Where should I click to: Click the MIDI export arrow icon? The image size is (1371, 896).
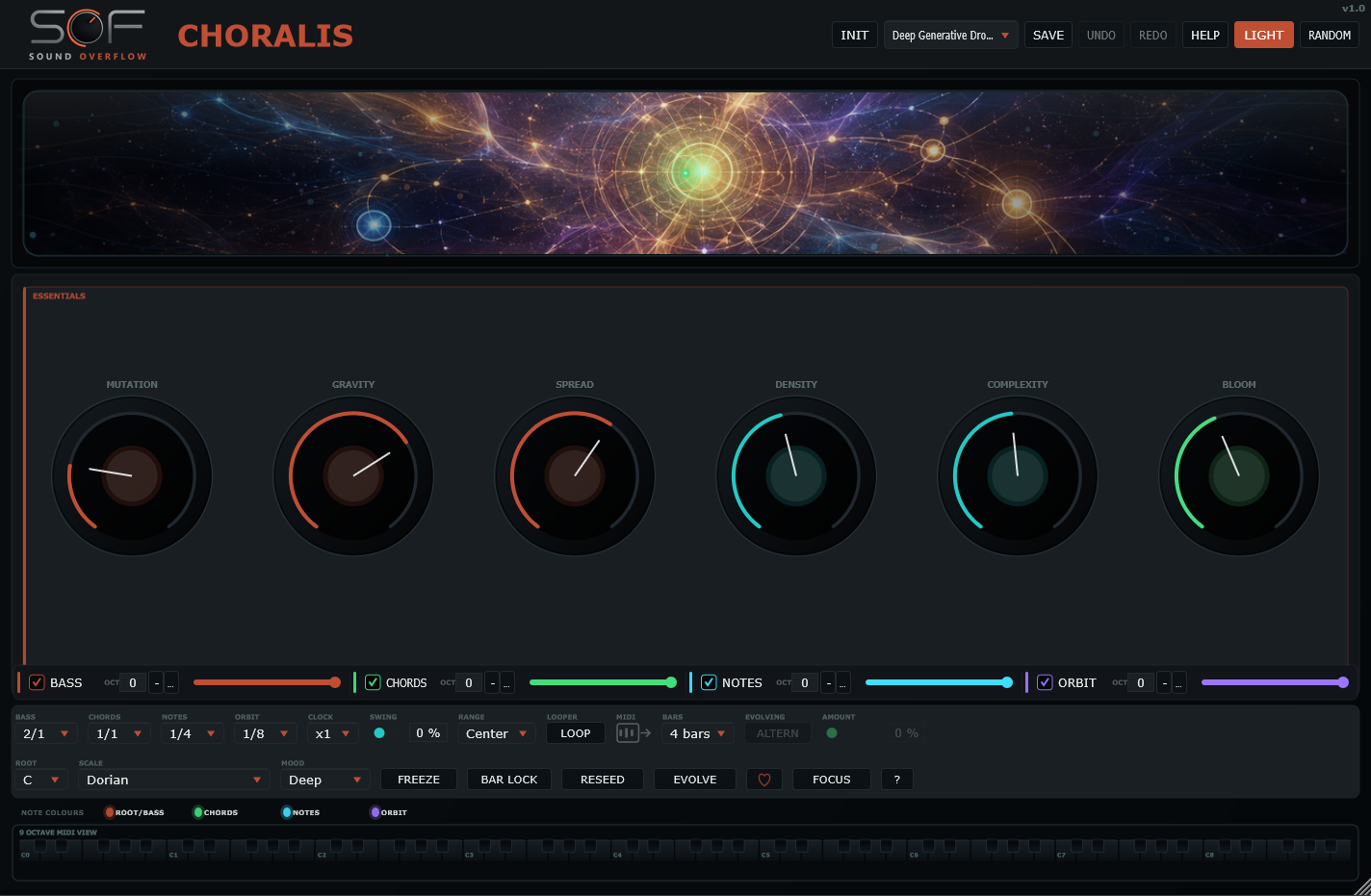634,732
